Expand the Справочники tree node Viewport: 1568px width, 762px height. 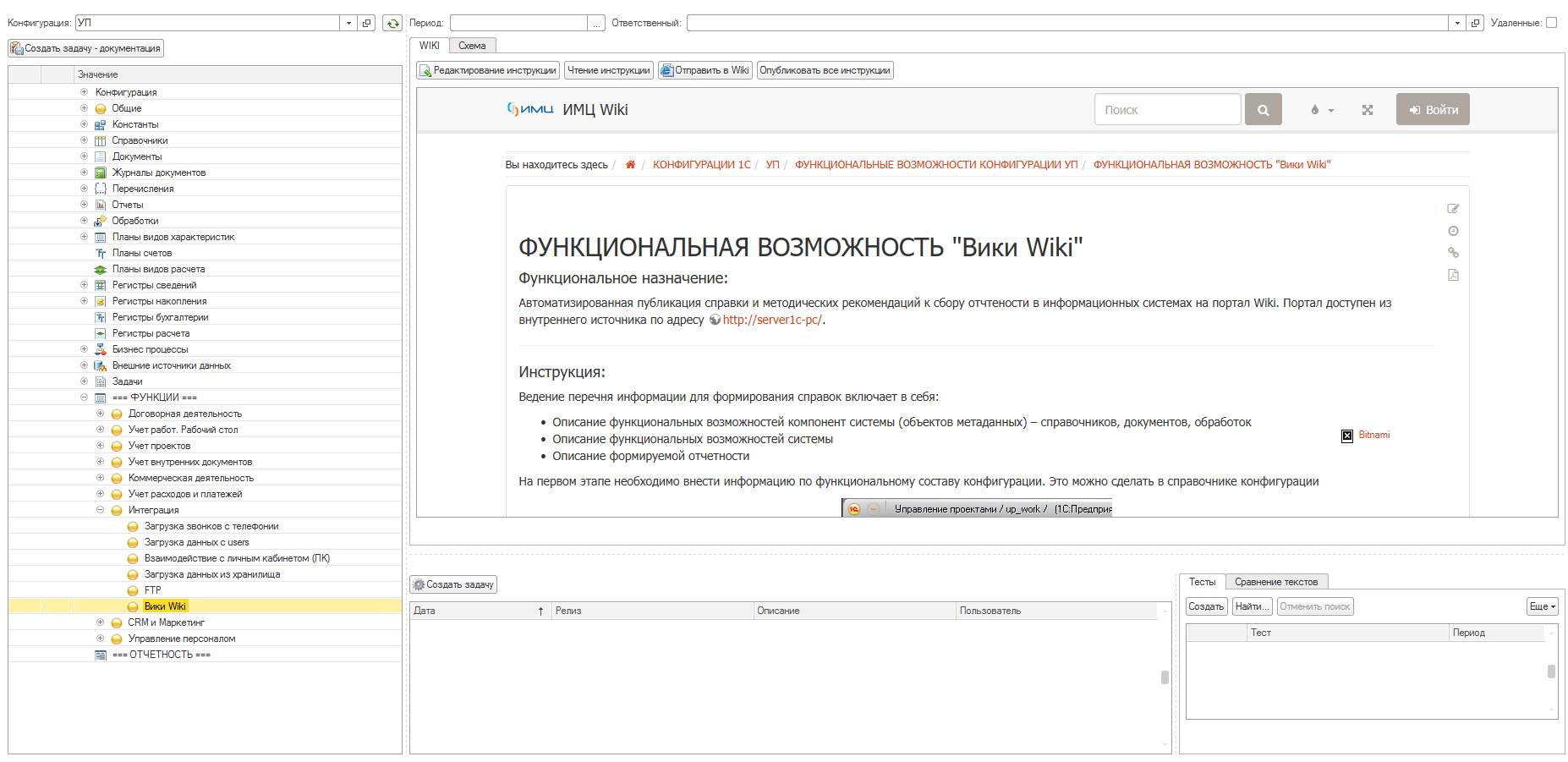coord(84,140)
